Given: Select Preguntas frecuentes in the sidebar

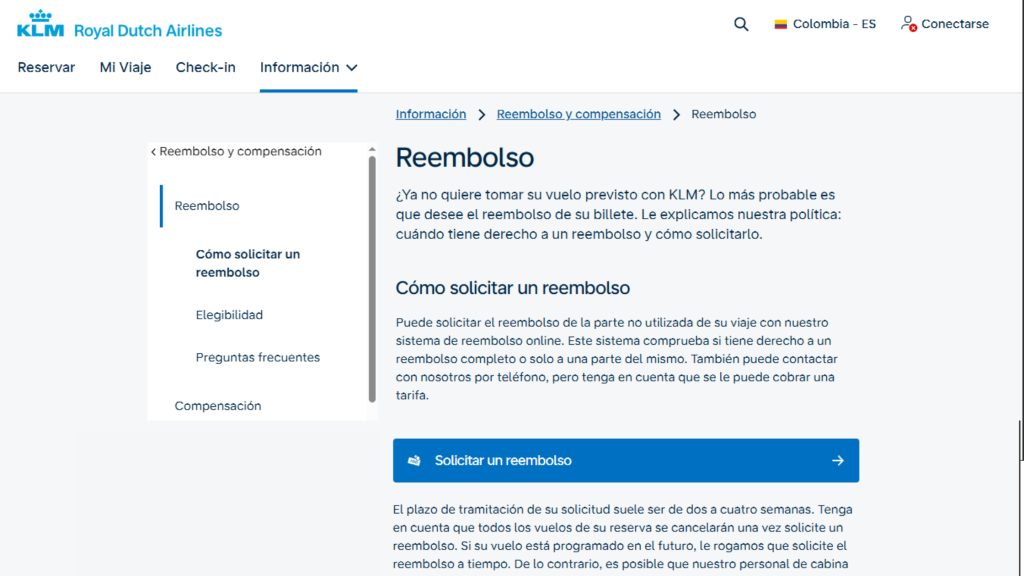Looking at the screenshot, I should [258, 357].
